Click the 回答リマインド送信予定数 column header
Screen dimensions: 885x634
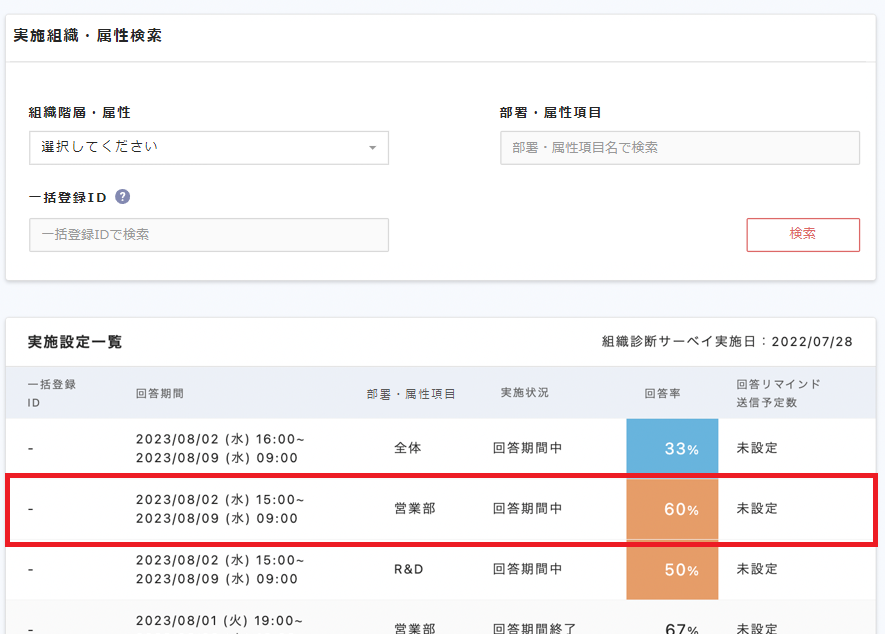pos(778,393)
